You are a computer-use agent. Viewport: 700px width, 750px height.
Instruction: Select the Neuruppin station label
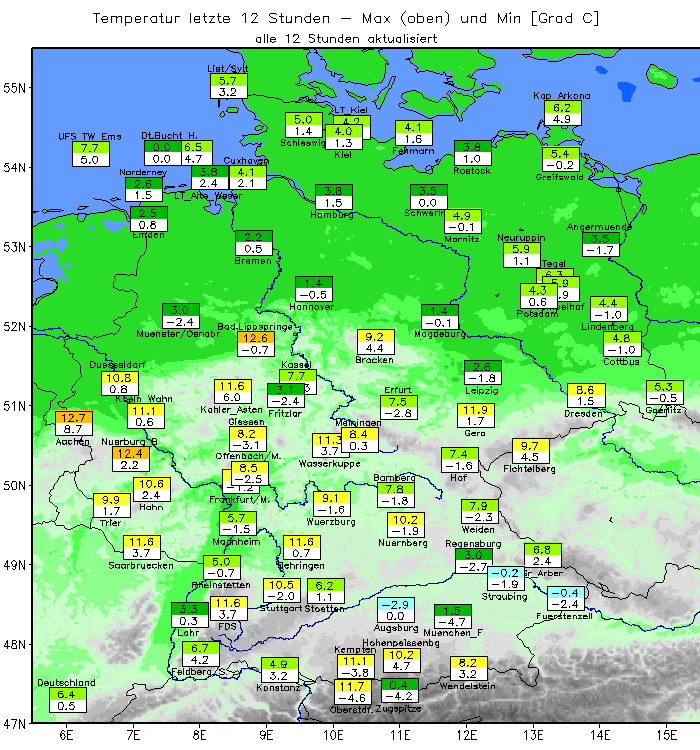(521, 237)
